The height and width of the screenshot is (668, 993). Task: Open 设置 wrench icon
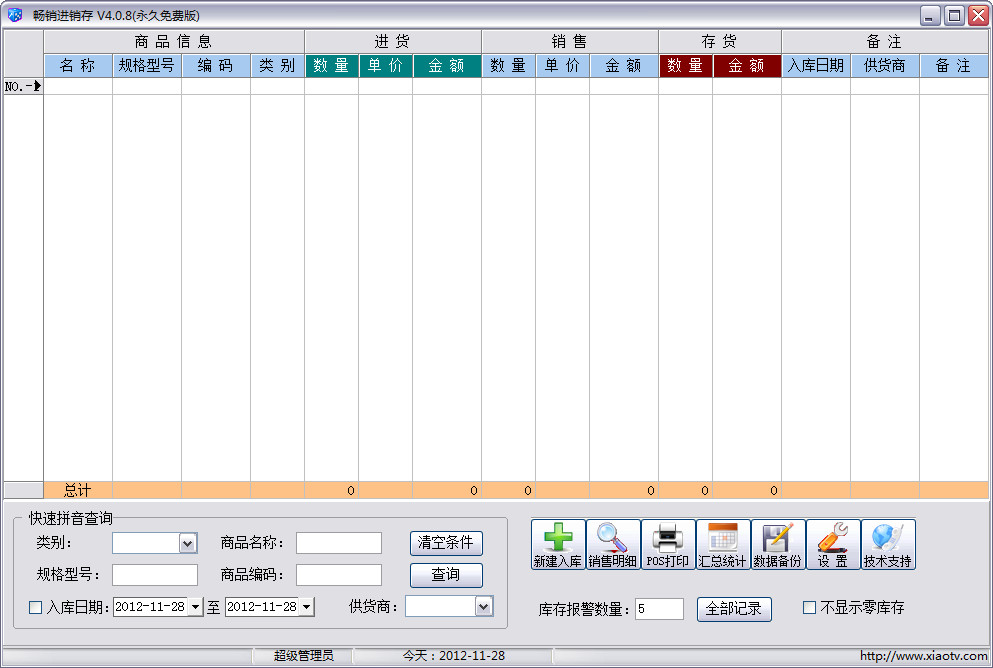click(x=833, y=544)
